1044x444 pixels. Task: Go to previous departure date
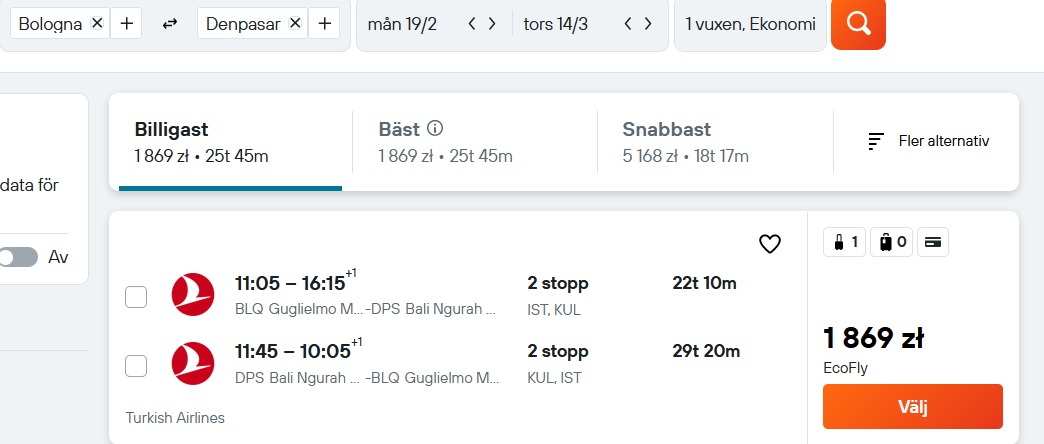click(x=472, y=24)
